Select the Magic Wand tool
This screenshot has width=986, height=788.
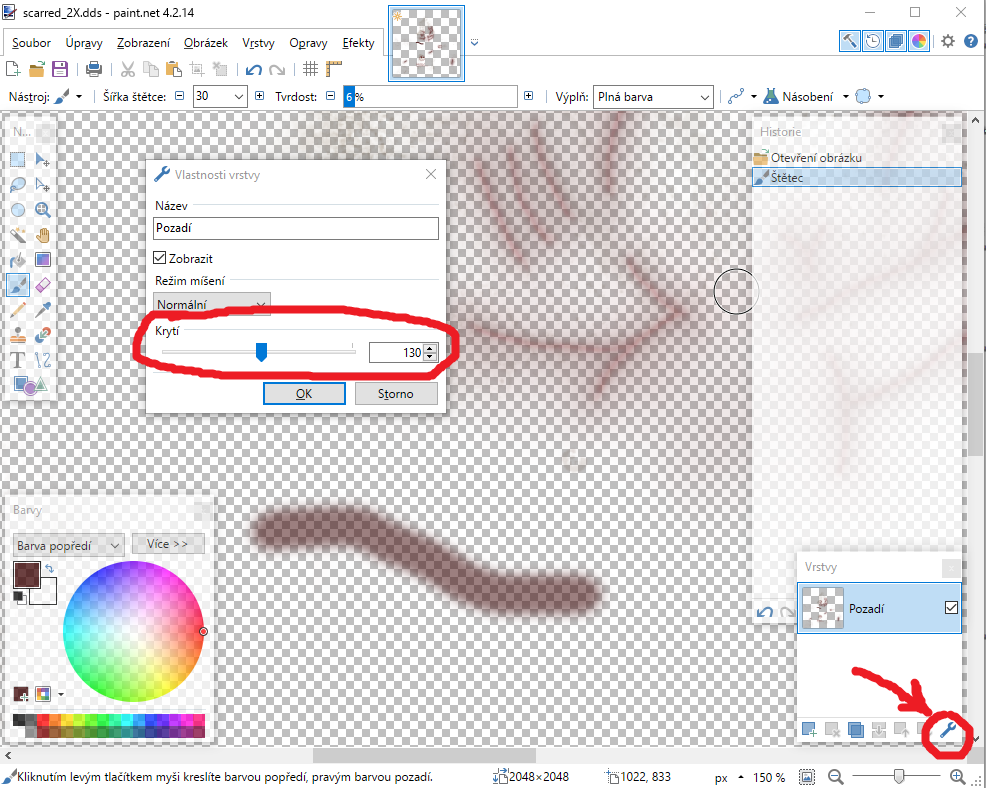pos(18,235)
